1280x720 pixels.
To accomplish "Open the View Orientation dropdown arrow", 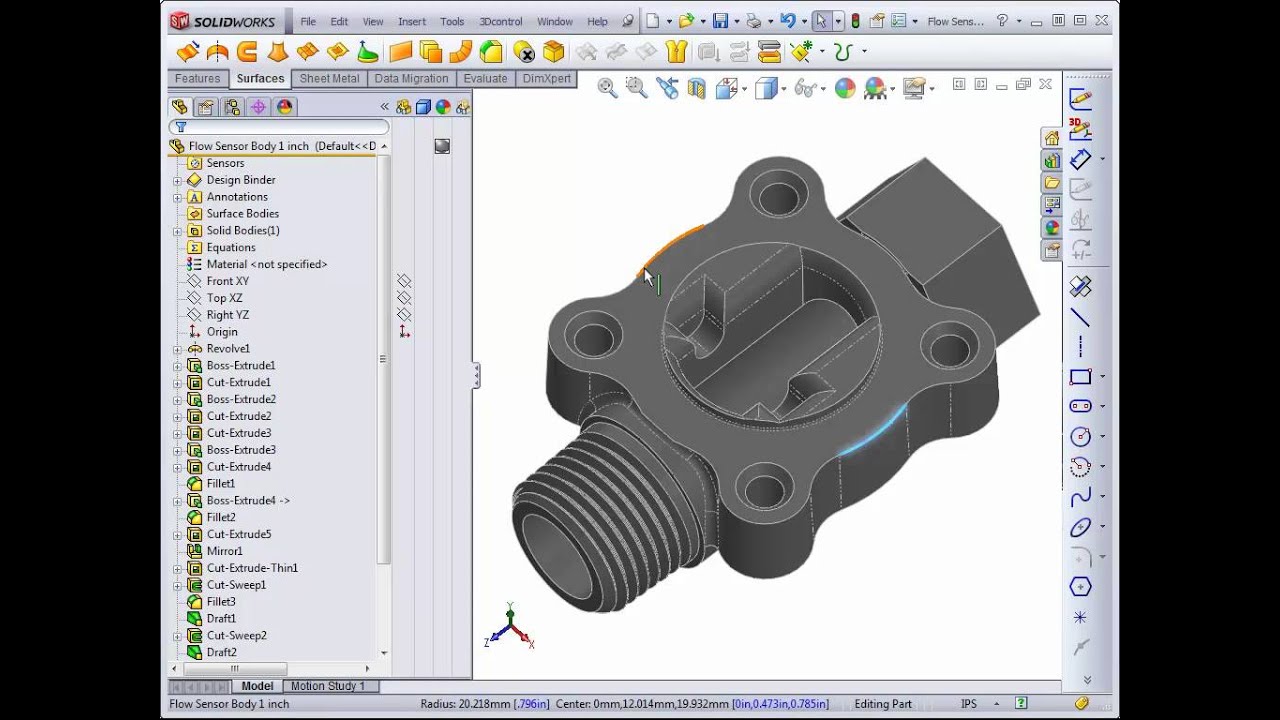I will (x=745, y=89).
